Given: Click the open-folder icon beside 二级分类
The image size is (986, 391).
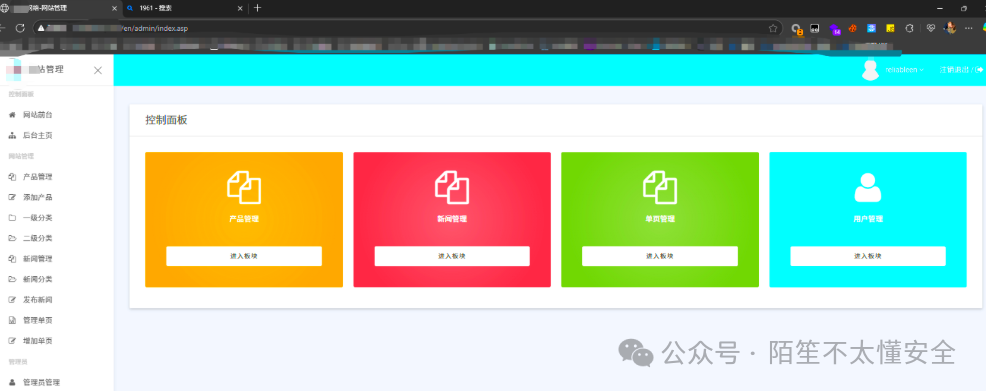Looking at the screenshot, I should click(x=12, y=238).
